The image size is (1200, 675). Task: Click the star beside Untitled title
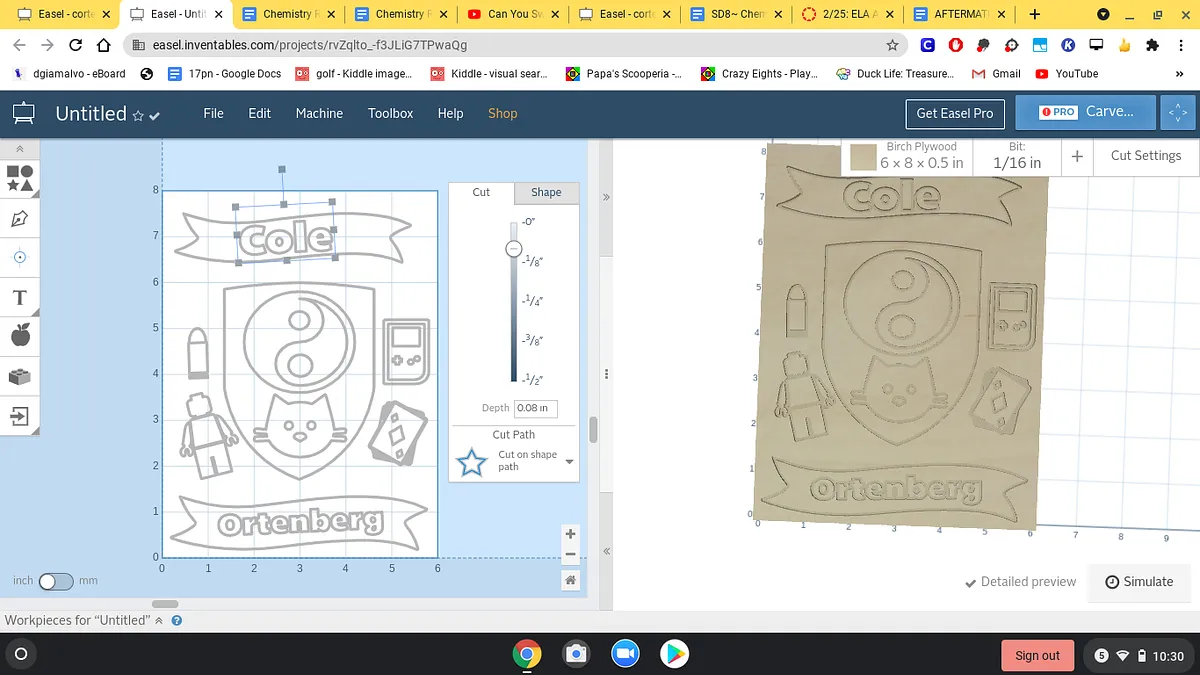coord(138,116)
